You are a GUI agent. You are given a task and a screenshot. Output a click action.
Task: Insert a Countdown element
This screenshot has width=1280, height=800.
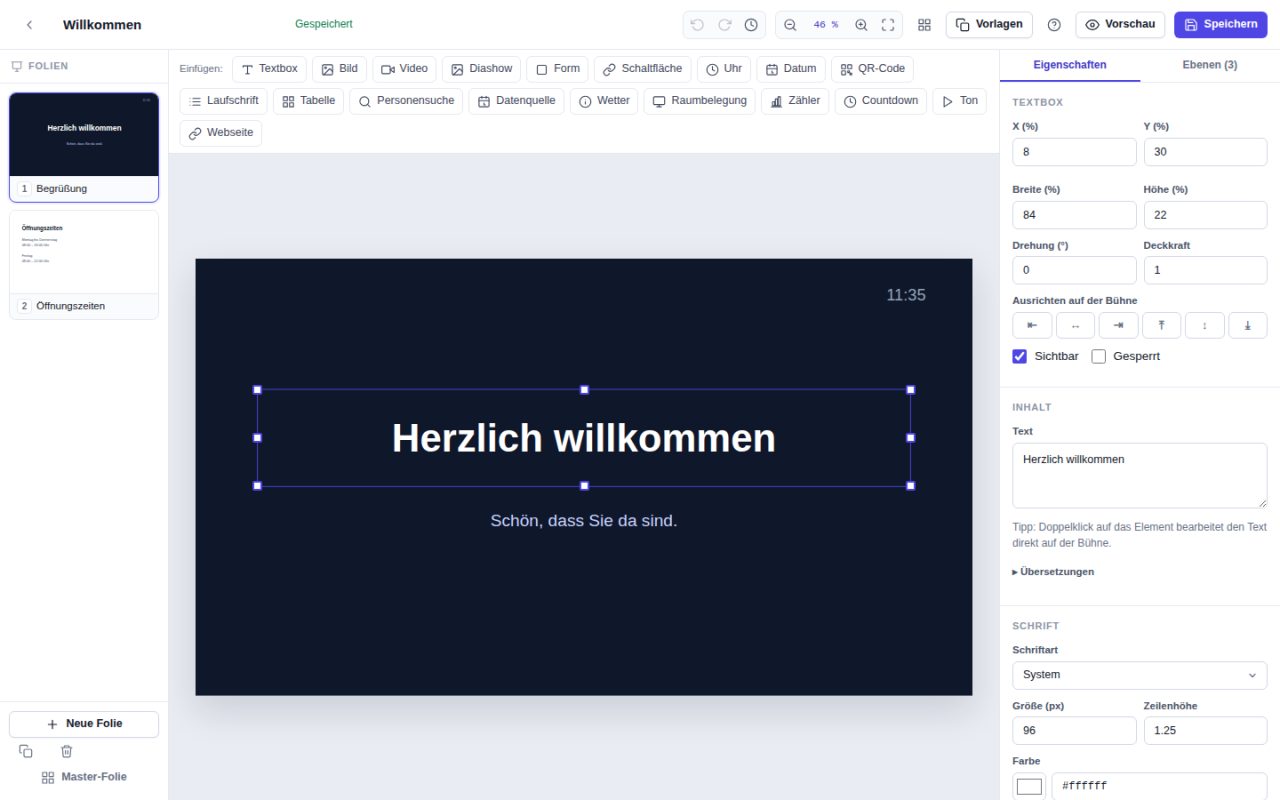pyautogui.click(x=880, y=101)
